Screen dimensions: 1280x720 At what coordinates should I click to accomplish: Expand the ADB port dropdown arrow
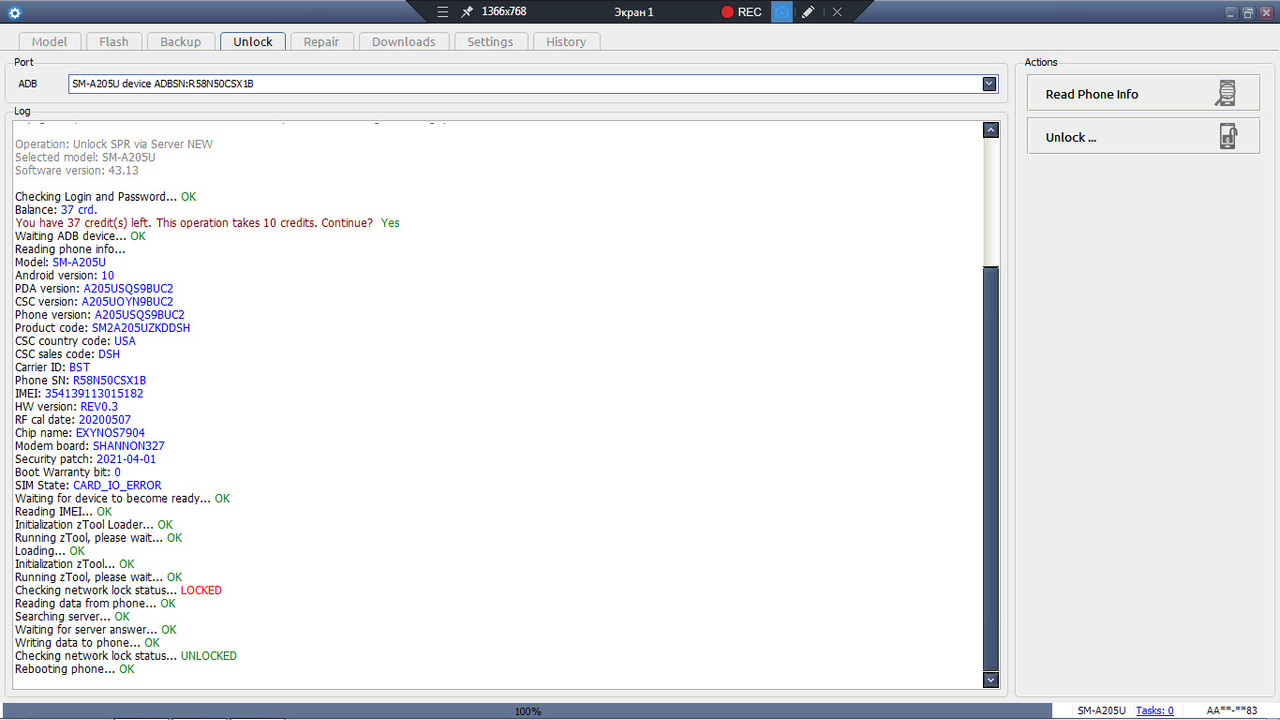point(990,84)
